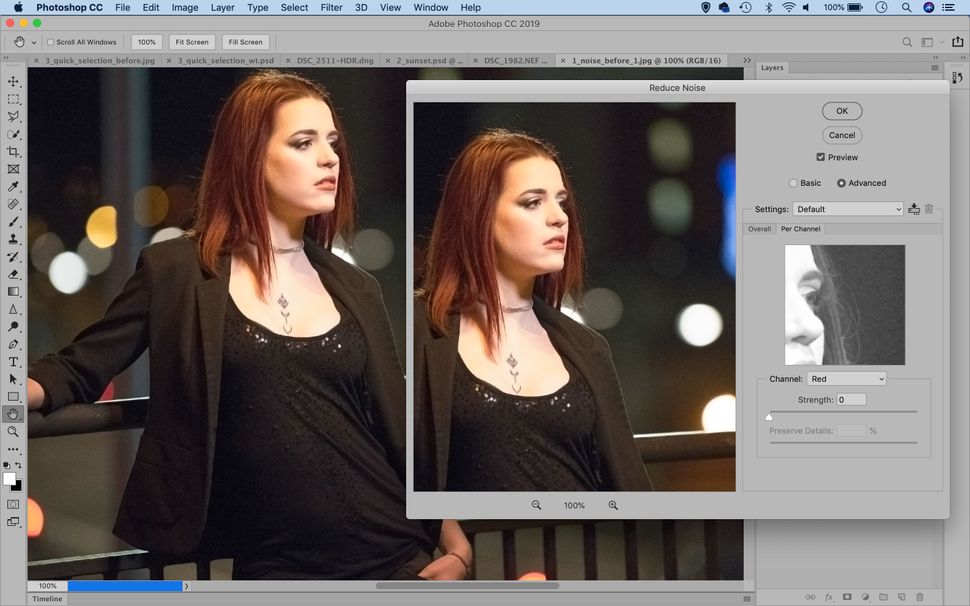Open the Settings Default dropdown
Image resolution: width=970 pixels, height=606 pixels.
point(848,209)
